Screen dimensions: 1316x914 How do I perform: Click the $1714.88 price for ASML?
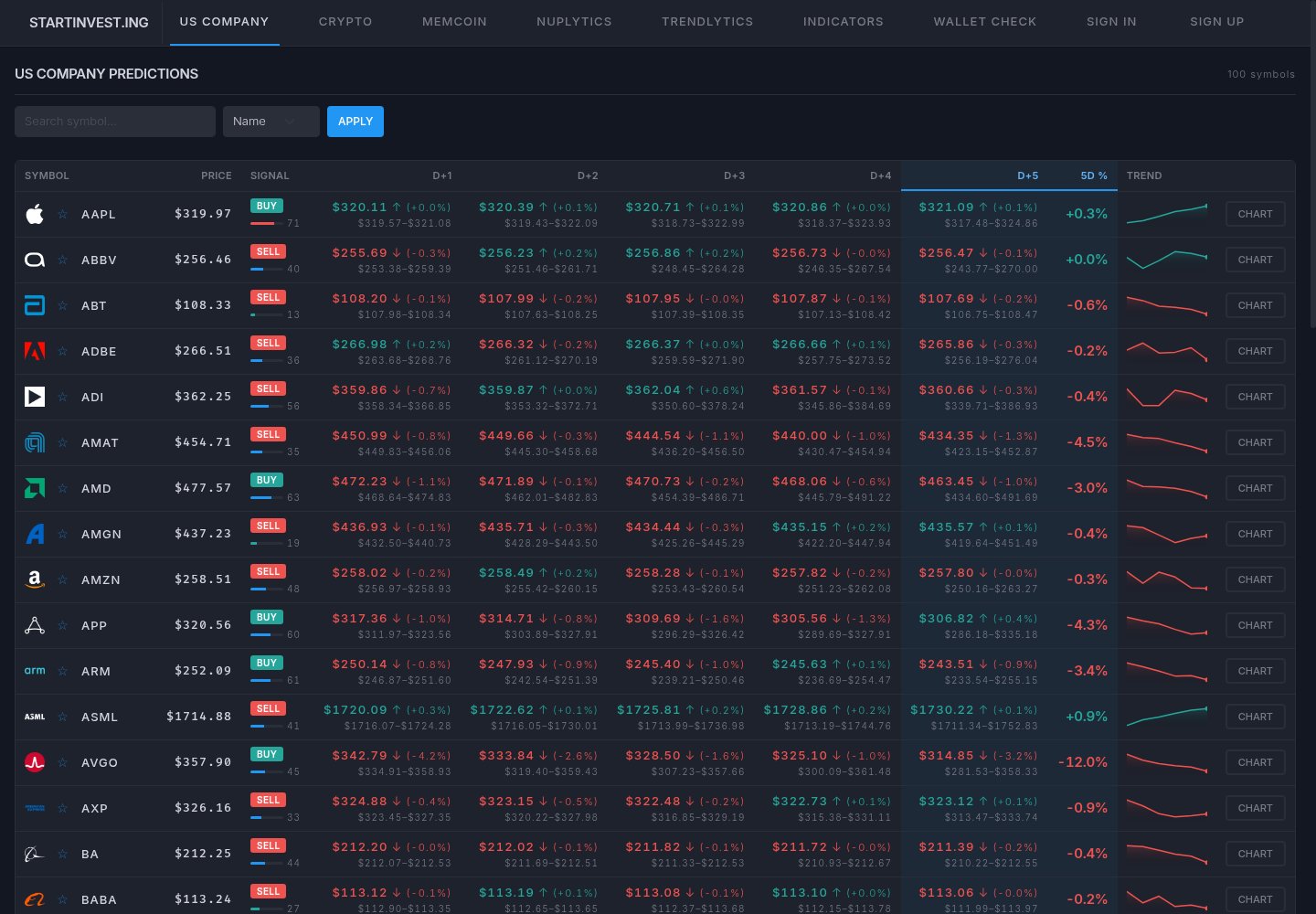[x=199, y=717]
